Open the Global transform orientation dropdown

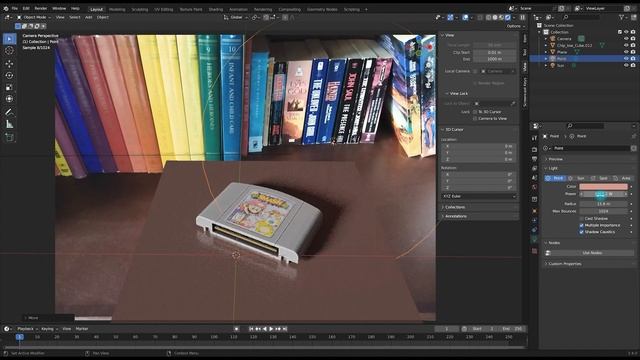(x=236, y=18)
